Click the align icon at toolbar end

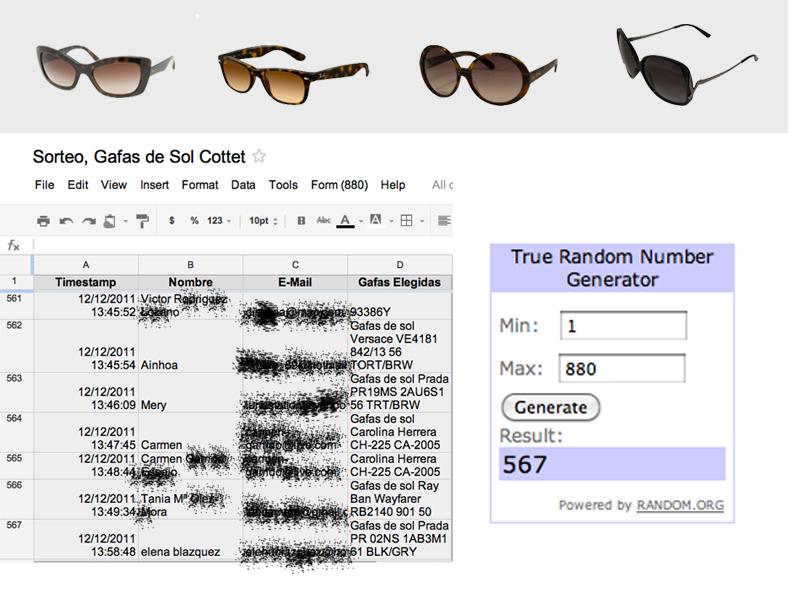[x=444, y=220]
